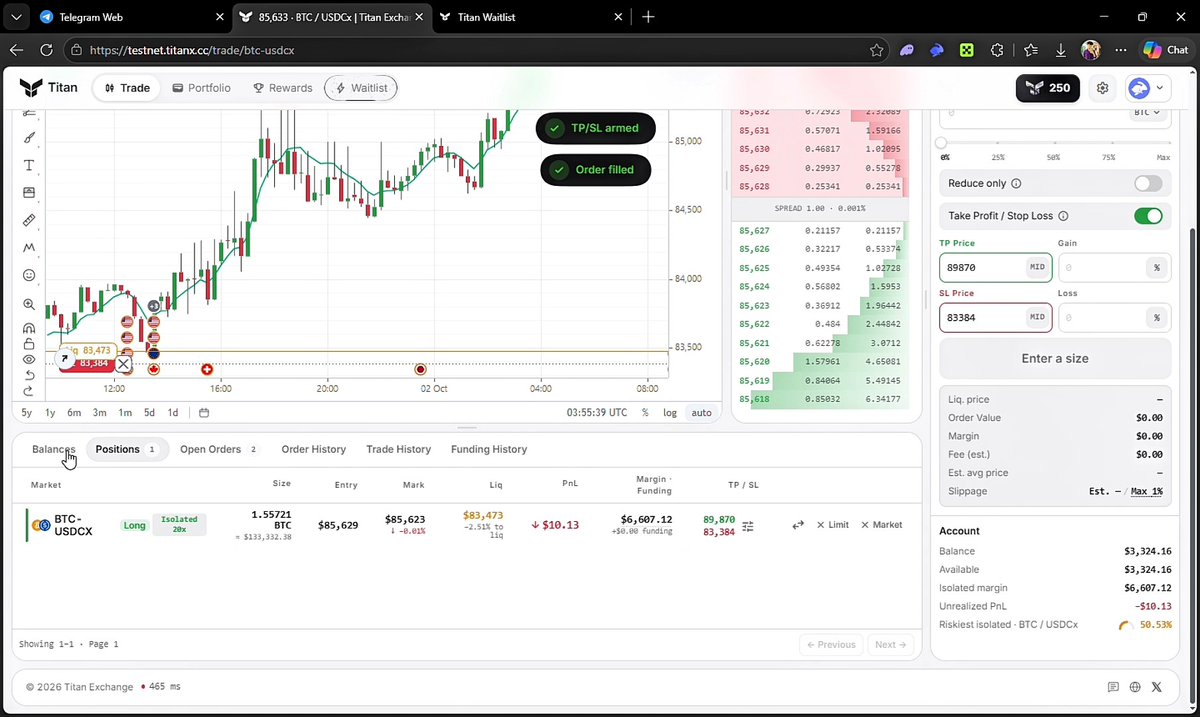Redo the chart action
This screenshot has width=1200, height=717.
(x=29, y=390)
